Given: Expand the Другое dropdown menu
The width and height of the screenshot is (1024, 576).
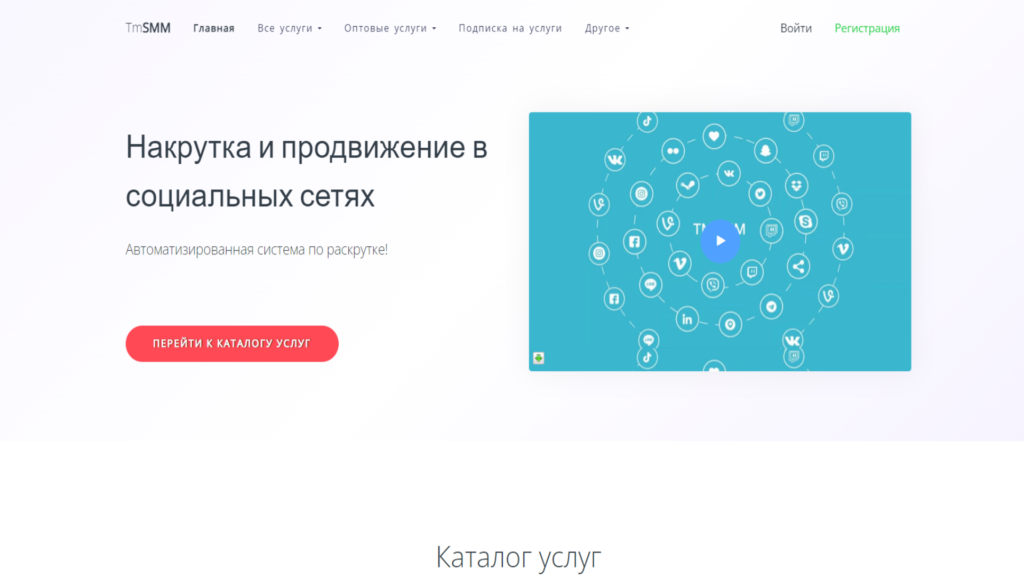Looking at the screenshot, I should (607, 28).
